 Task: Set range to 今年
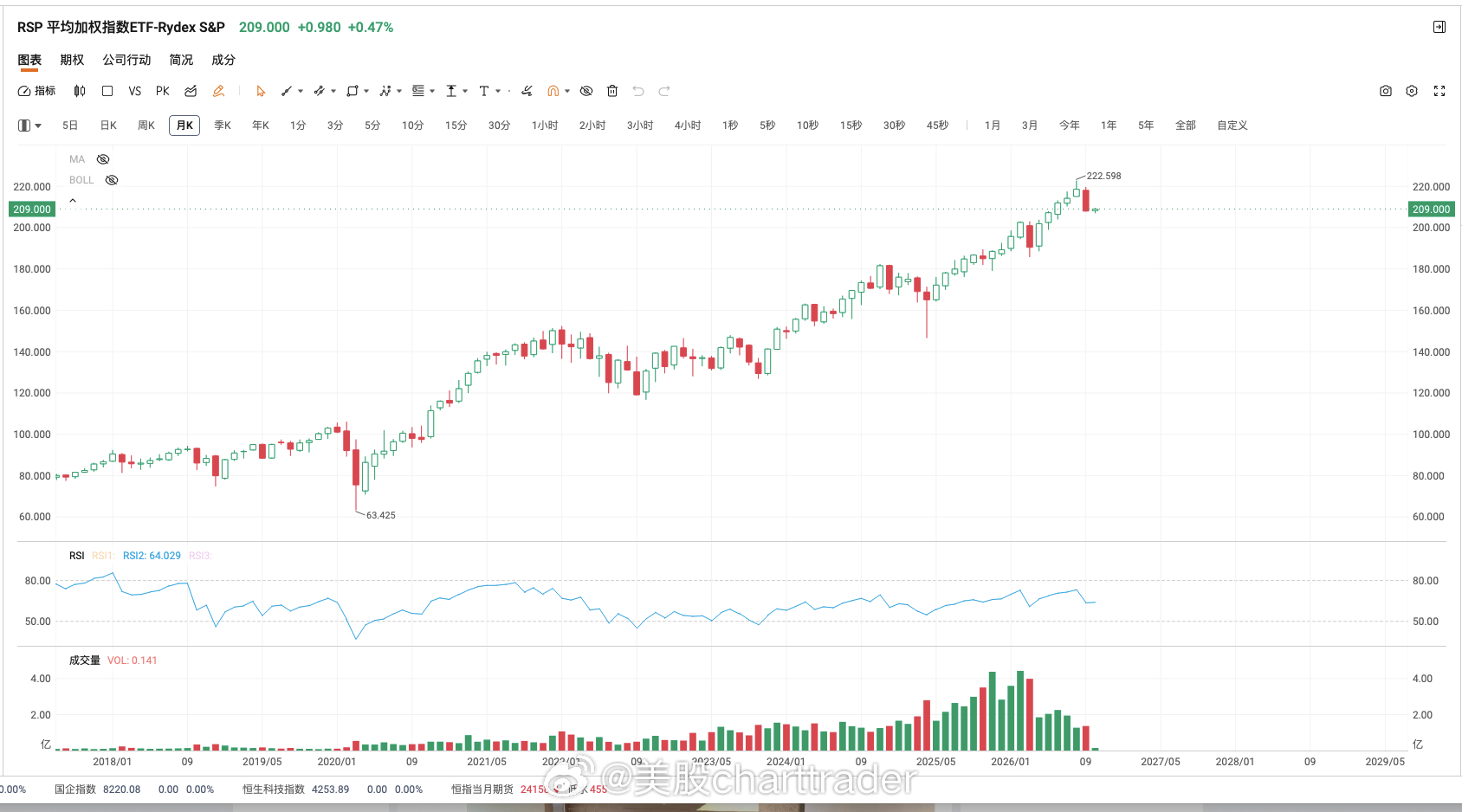tap(1070, 126)
